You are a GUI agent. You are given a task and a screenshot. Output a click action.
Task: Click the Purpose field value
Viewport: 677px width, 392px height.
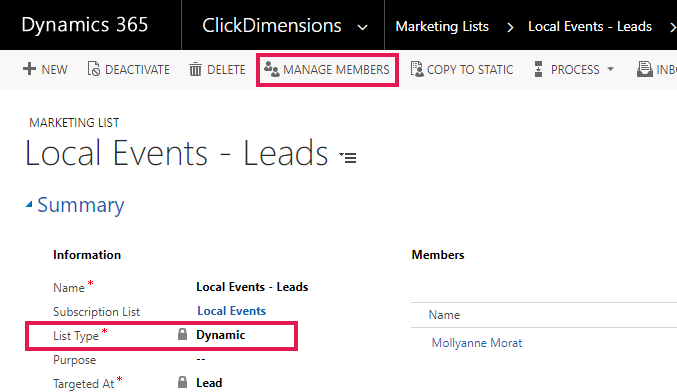point(201,359)
